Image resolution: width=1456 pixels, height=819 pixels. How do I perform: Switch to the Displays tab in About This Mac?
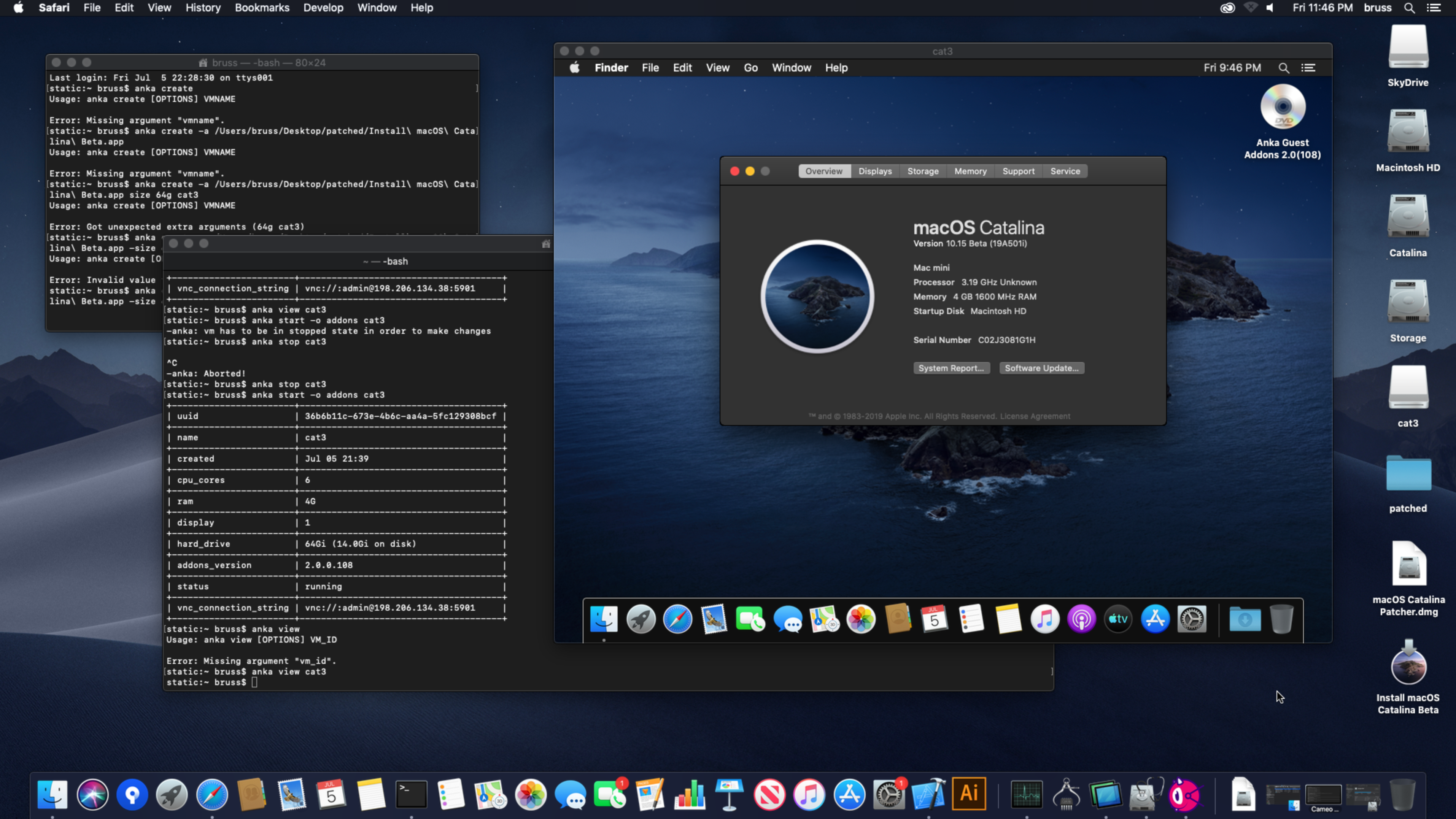874,171
